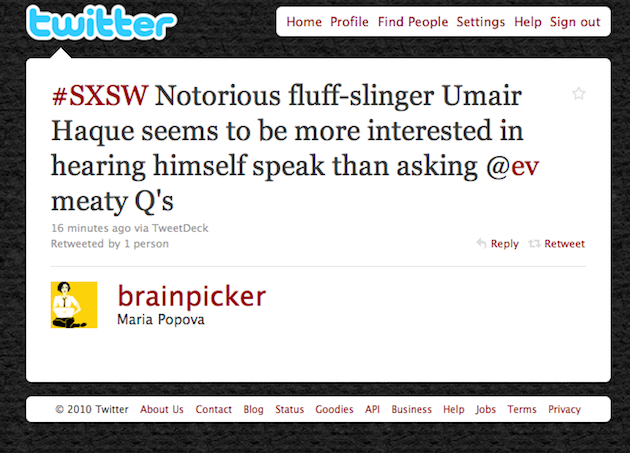Open the TweetDeck source link

pyautogui.click(x=180, y=228)
